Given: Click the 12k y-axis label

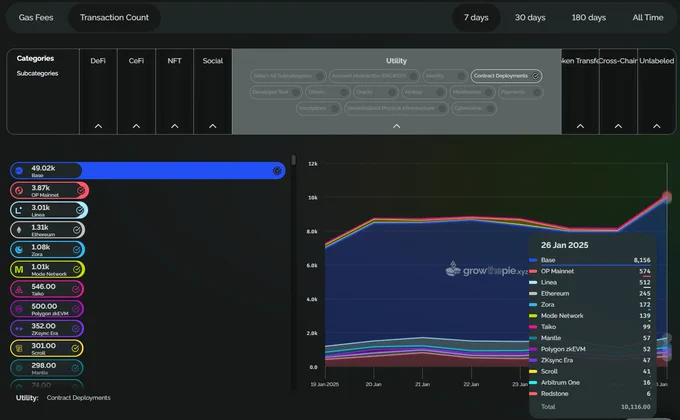Looking at the screenshot, I should pyautogui.click(x=313, y=164).
